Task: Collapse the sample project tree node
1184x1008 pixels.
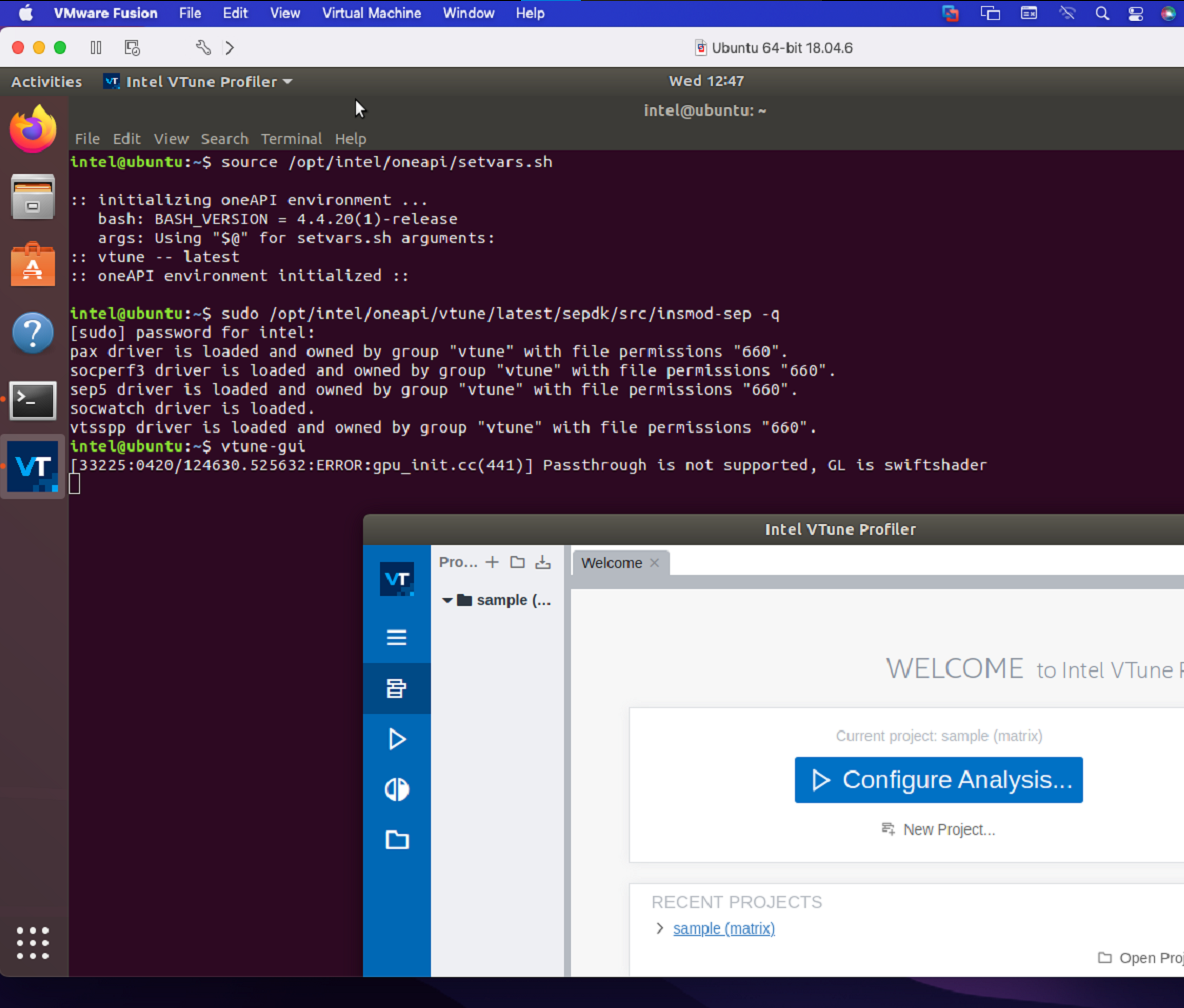Action: click(448, 601)
